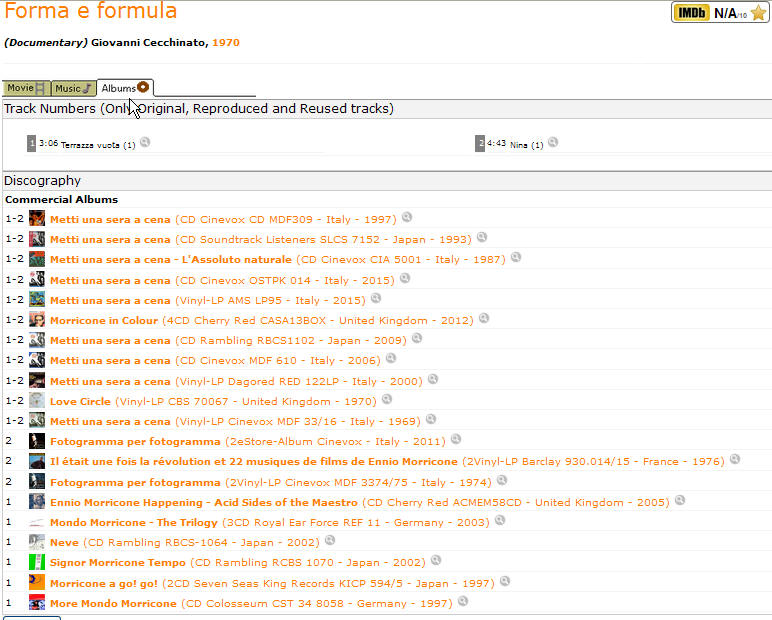The width and height of the screenshot is (772, 620).
Task: Click magnifier icon after Cinevox CD MDF309 row
Action: point(407,217)
